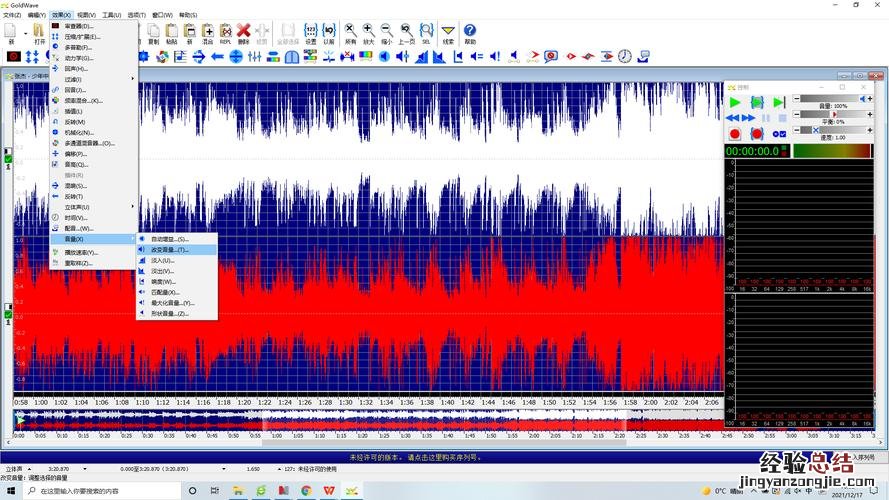Click the blue Rewind button in control panel
Viewport: 889px width, 500px height.
tap(733, 118)
